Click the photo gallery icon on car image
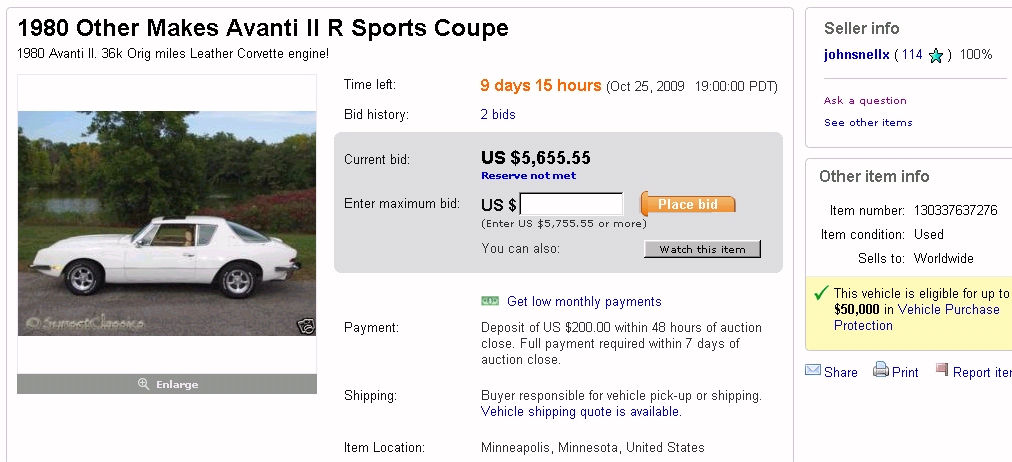 (x=305, y=325)
